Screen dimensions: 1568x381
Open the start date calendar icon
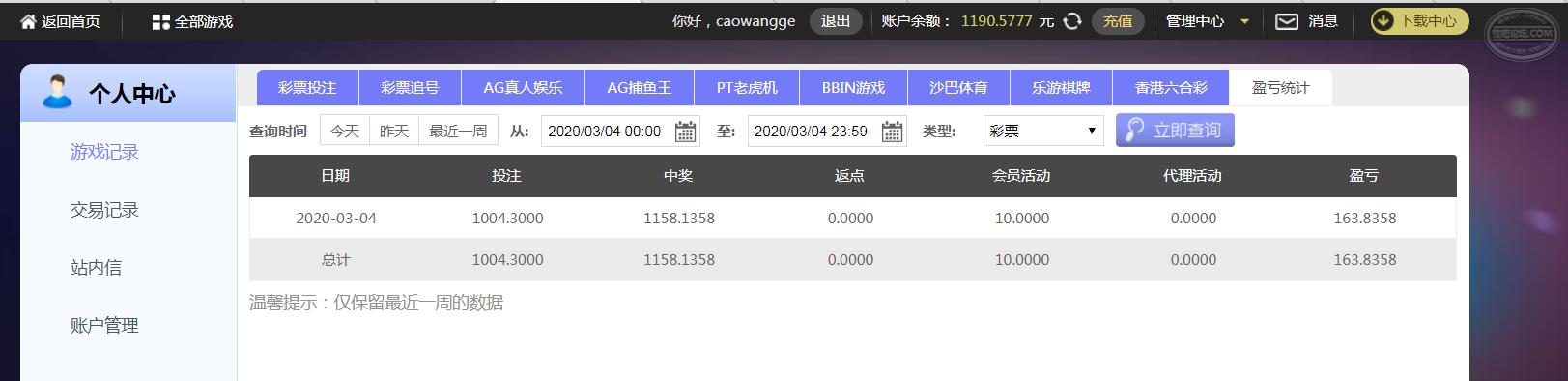click(x=685, y=132)
